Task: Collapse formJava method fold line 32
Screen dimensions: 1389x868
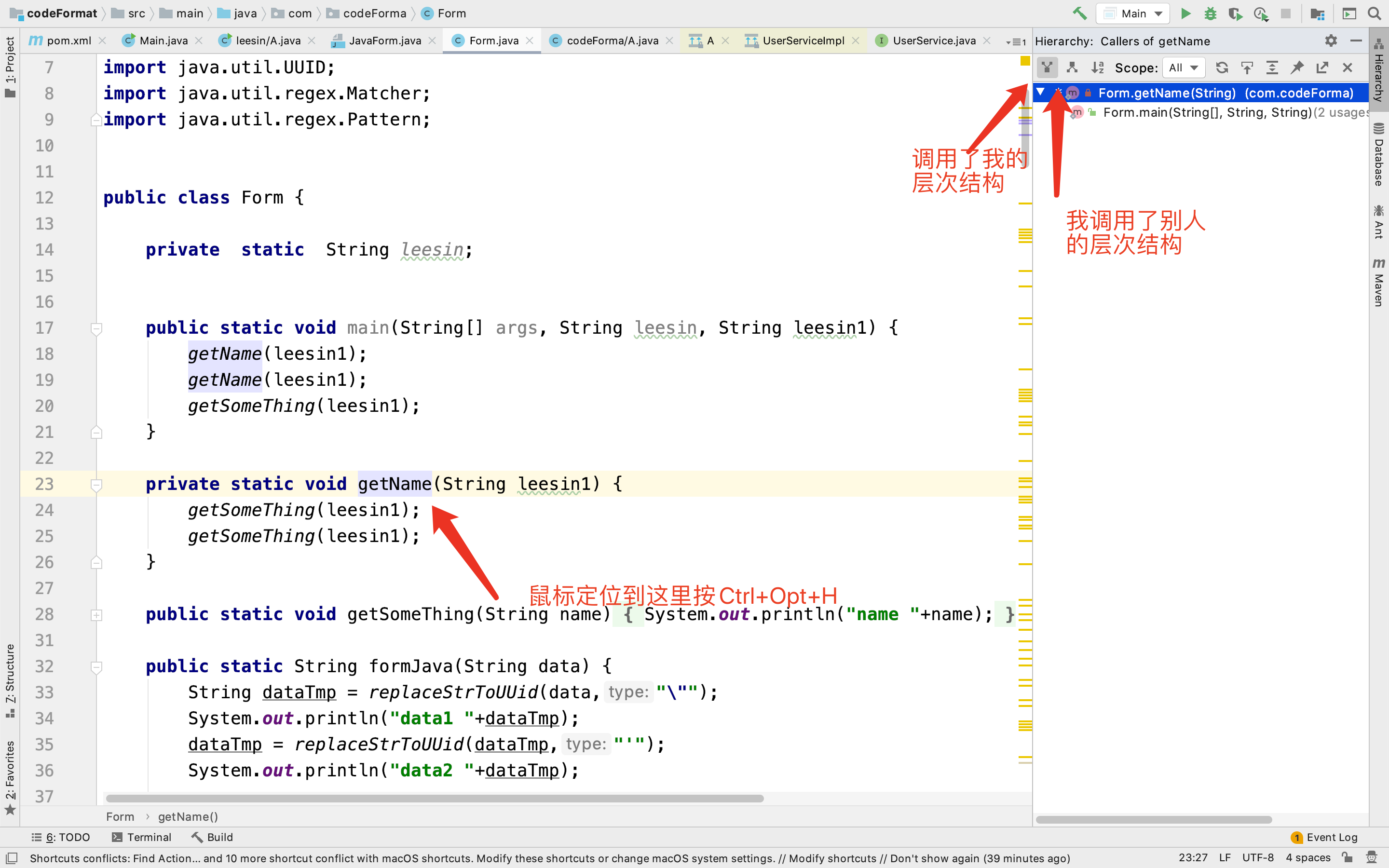Action: (x=96, y=667)
